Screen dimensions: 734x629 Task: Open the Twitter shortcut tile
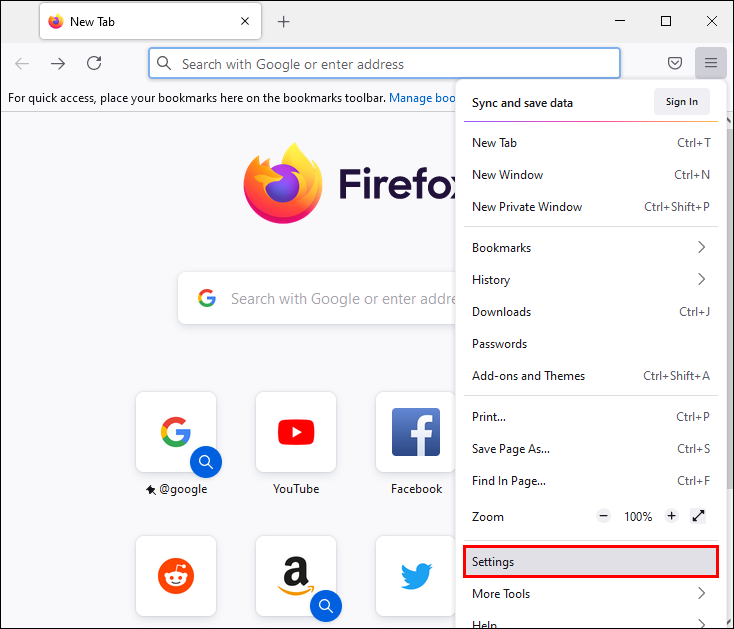point(416,576)
